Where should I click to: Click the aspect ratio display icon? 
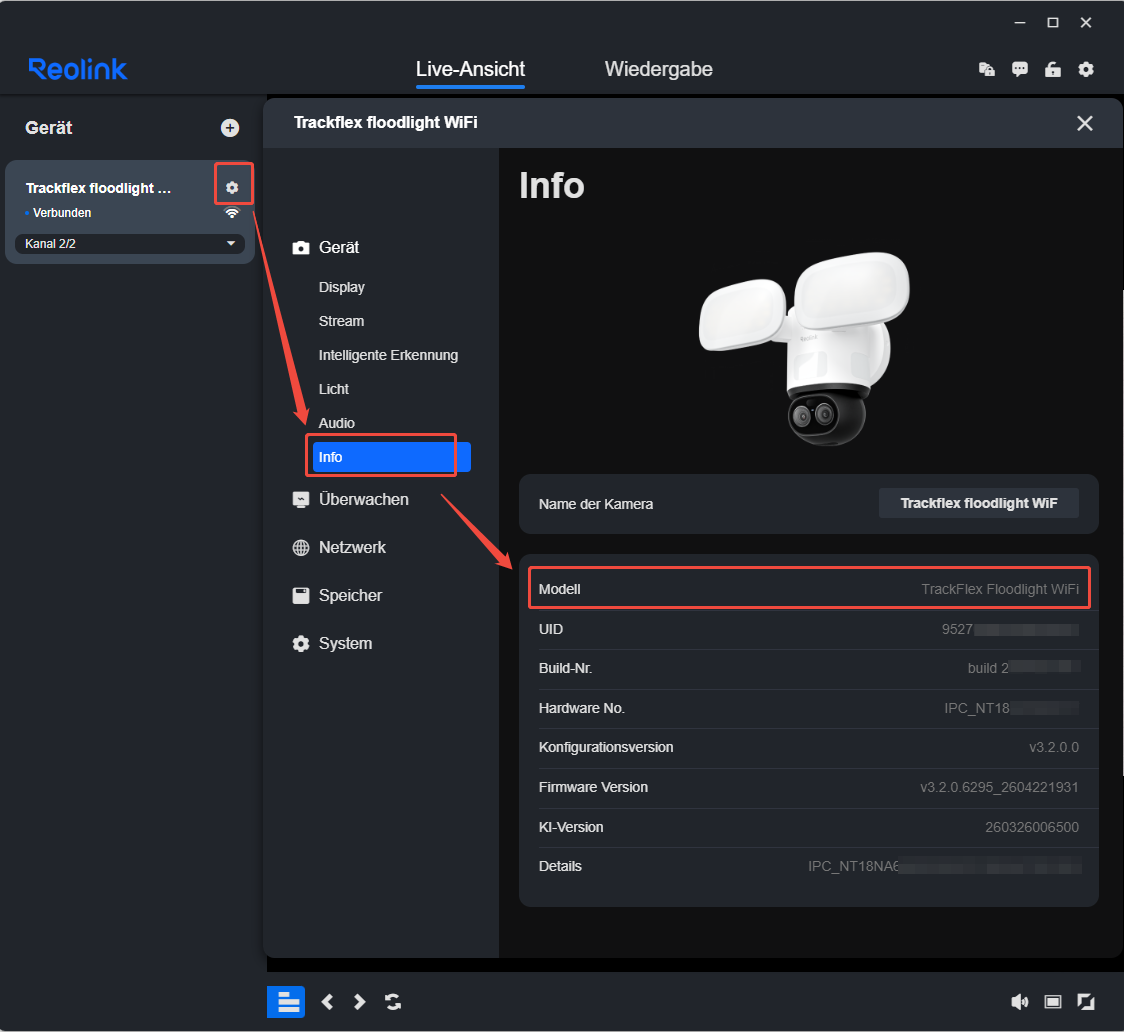(1052, 1002)
